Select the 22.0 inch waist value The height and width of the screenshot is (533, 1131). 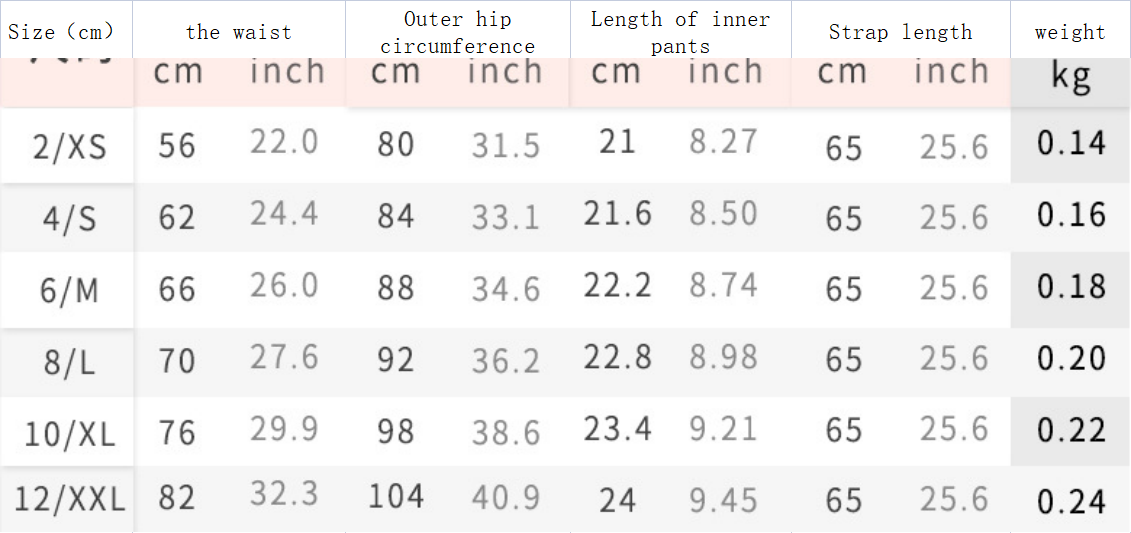pos(284,142)
